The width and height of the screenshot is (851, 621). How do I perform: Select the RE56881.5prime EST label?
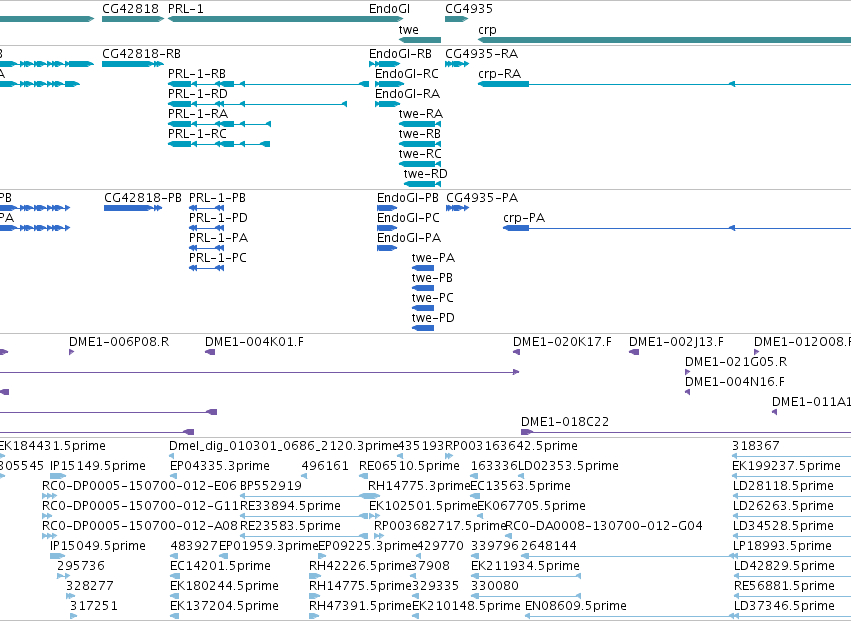[784, 586]
